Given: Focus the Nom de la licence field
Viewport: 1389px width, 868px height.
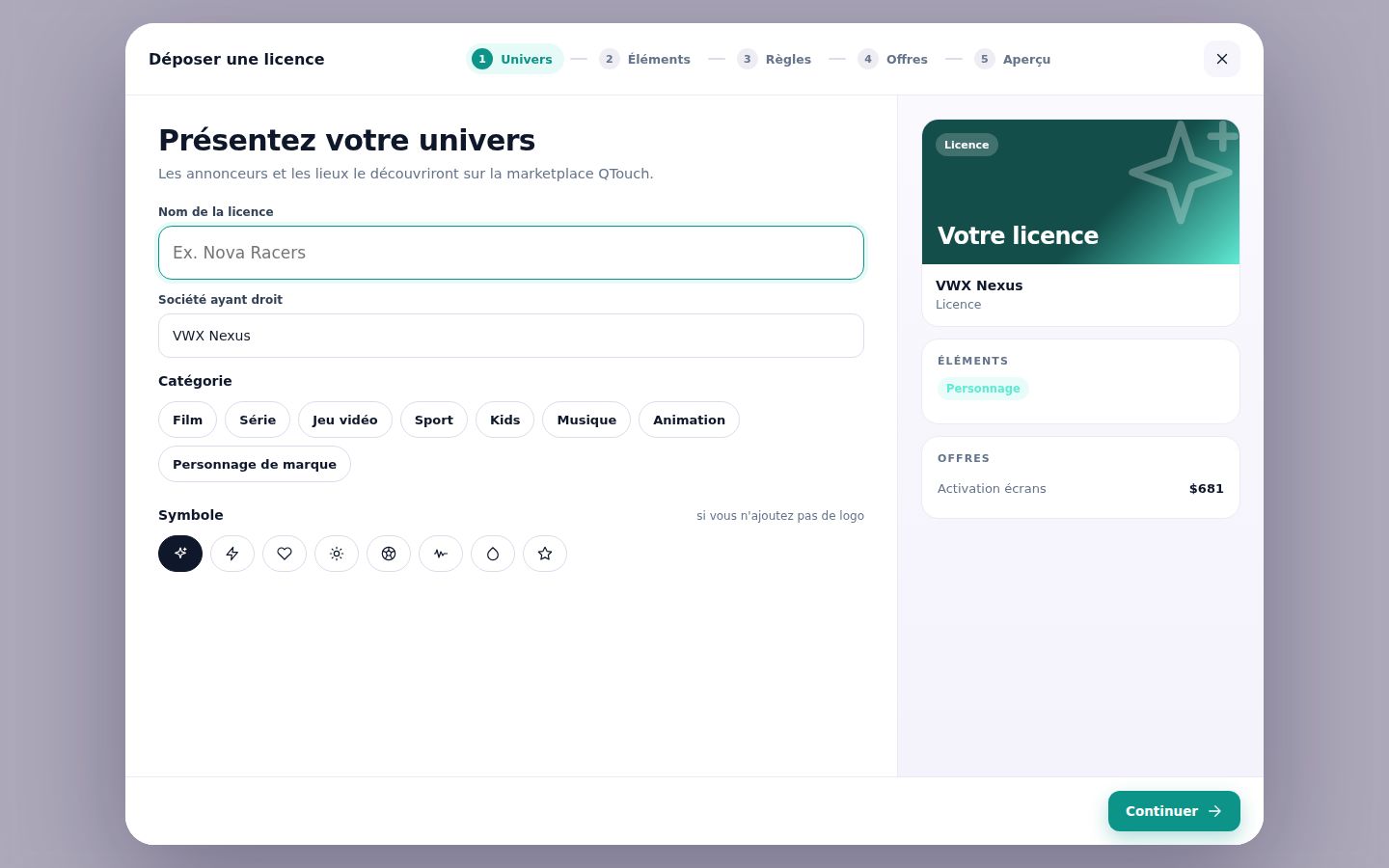Looking at the screenshot, I should (511, 253).
